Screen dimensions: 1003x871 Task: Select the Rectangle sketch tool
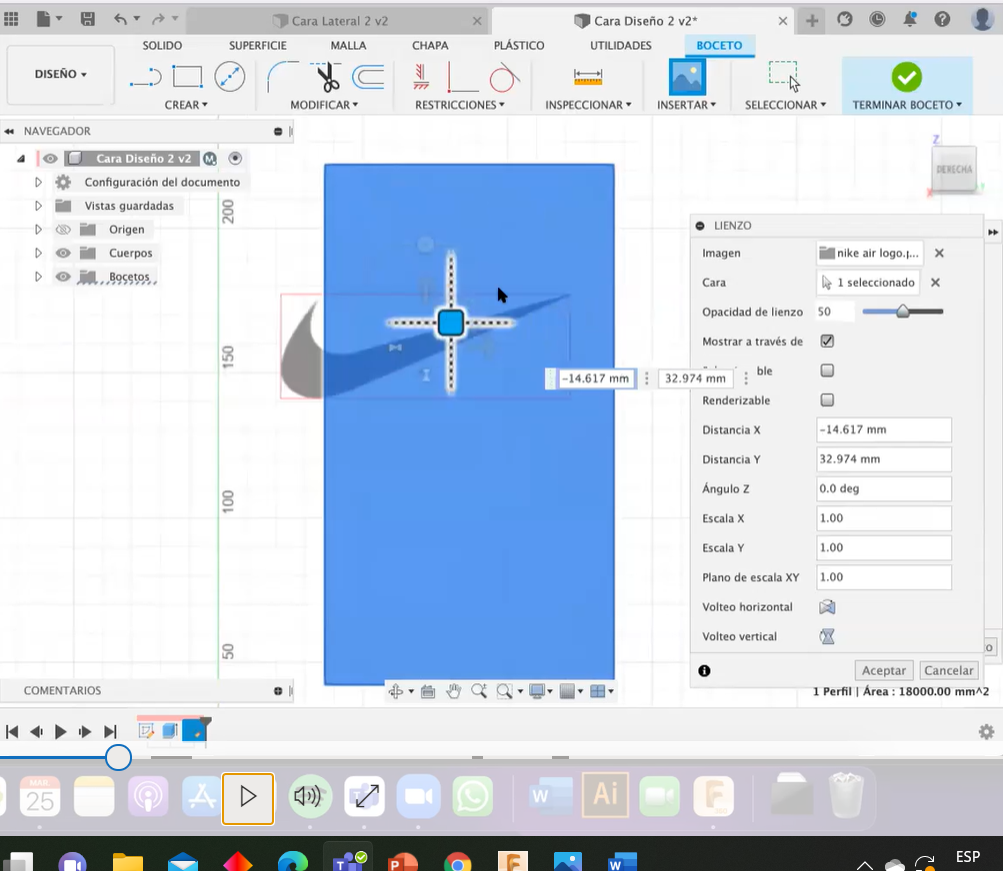[187, 77]
